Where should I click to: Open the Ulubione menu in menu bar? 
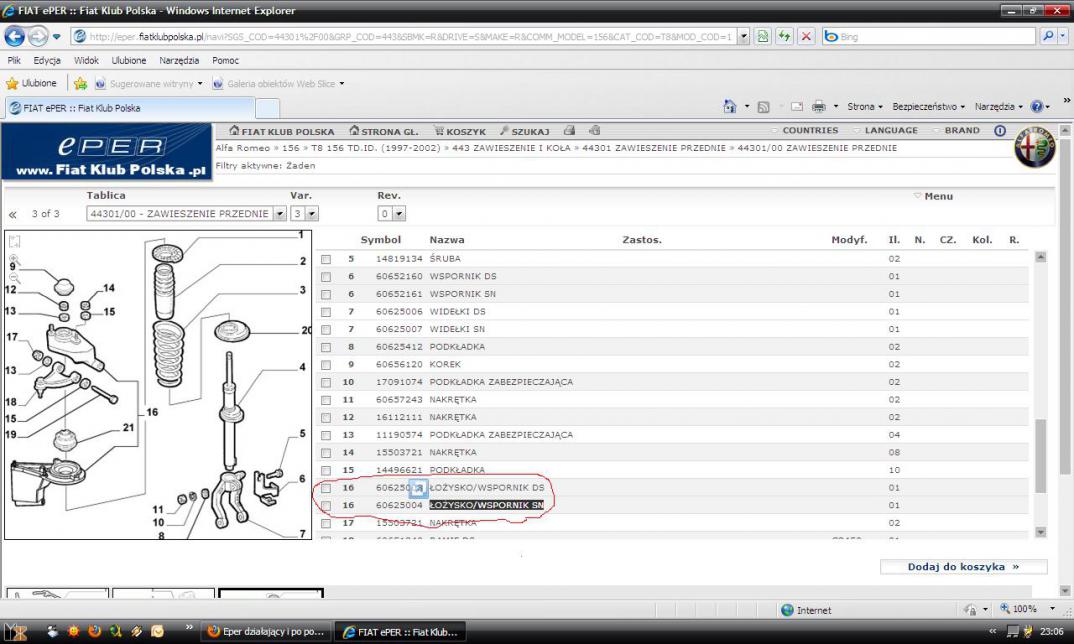[129, 60]
